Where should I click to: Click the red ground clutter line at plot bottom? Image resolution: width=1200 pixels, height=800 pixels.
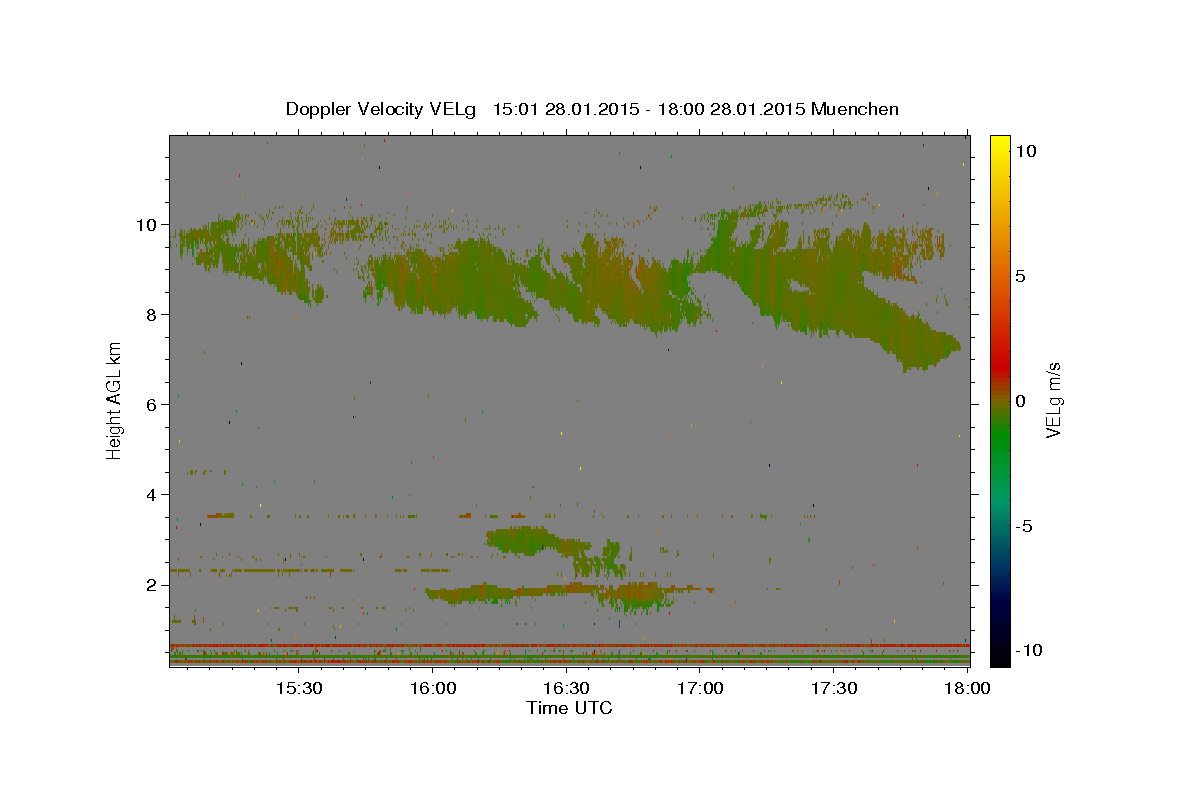(569, 645)
